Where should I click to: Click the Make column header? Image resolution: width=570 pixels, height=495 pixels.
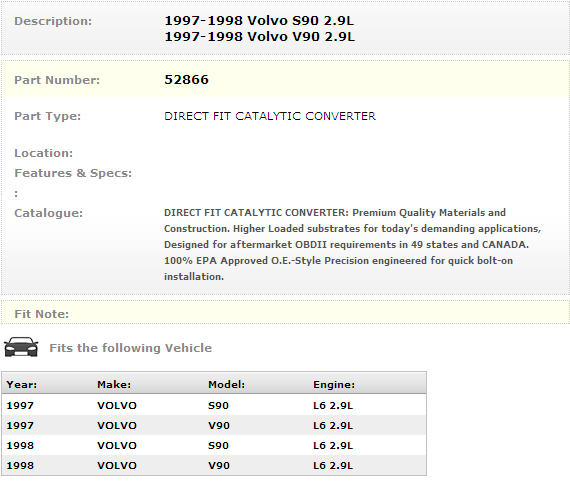[114, 385]
